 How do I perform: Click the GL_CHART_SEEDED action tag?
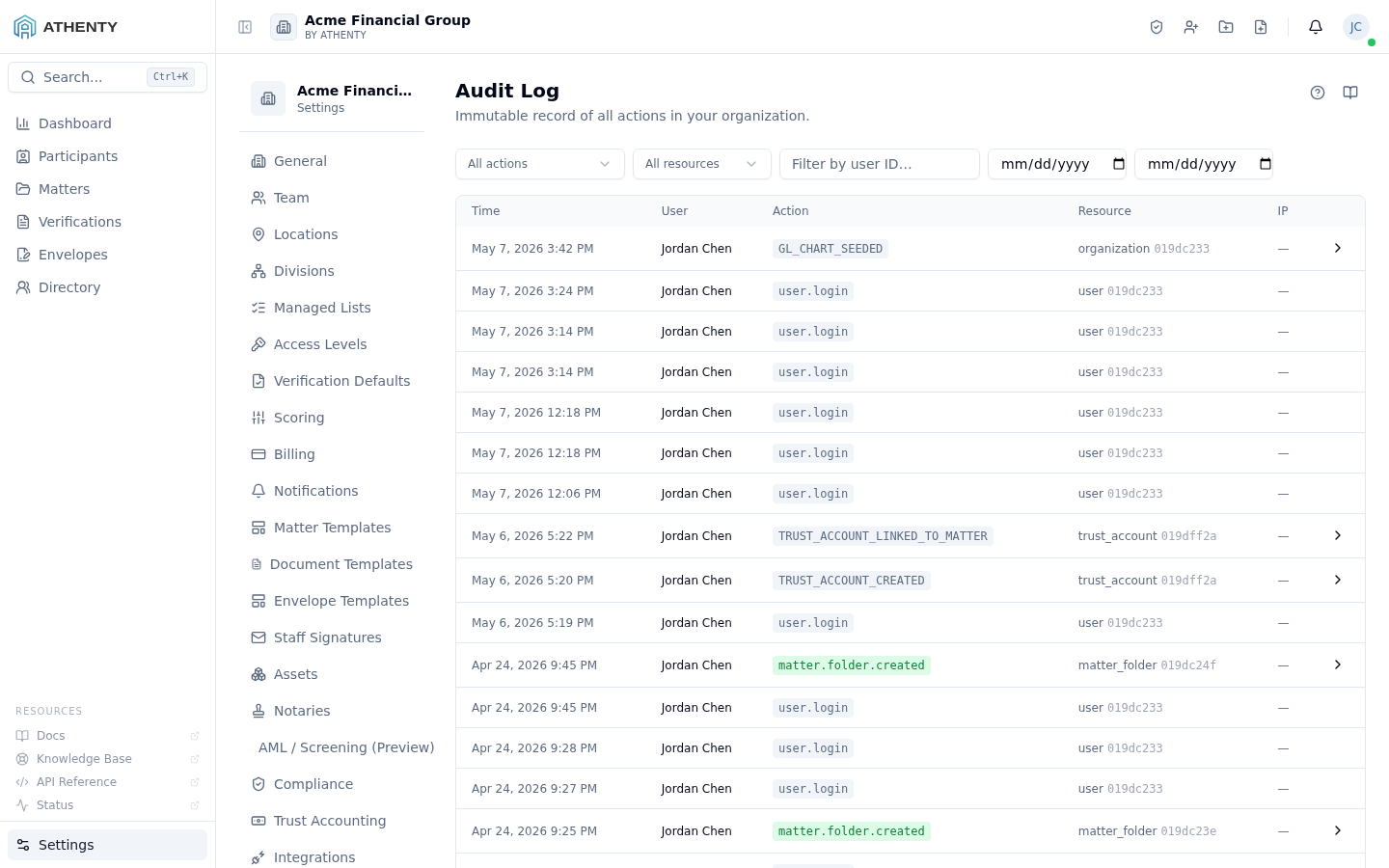tap(831, 249)
